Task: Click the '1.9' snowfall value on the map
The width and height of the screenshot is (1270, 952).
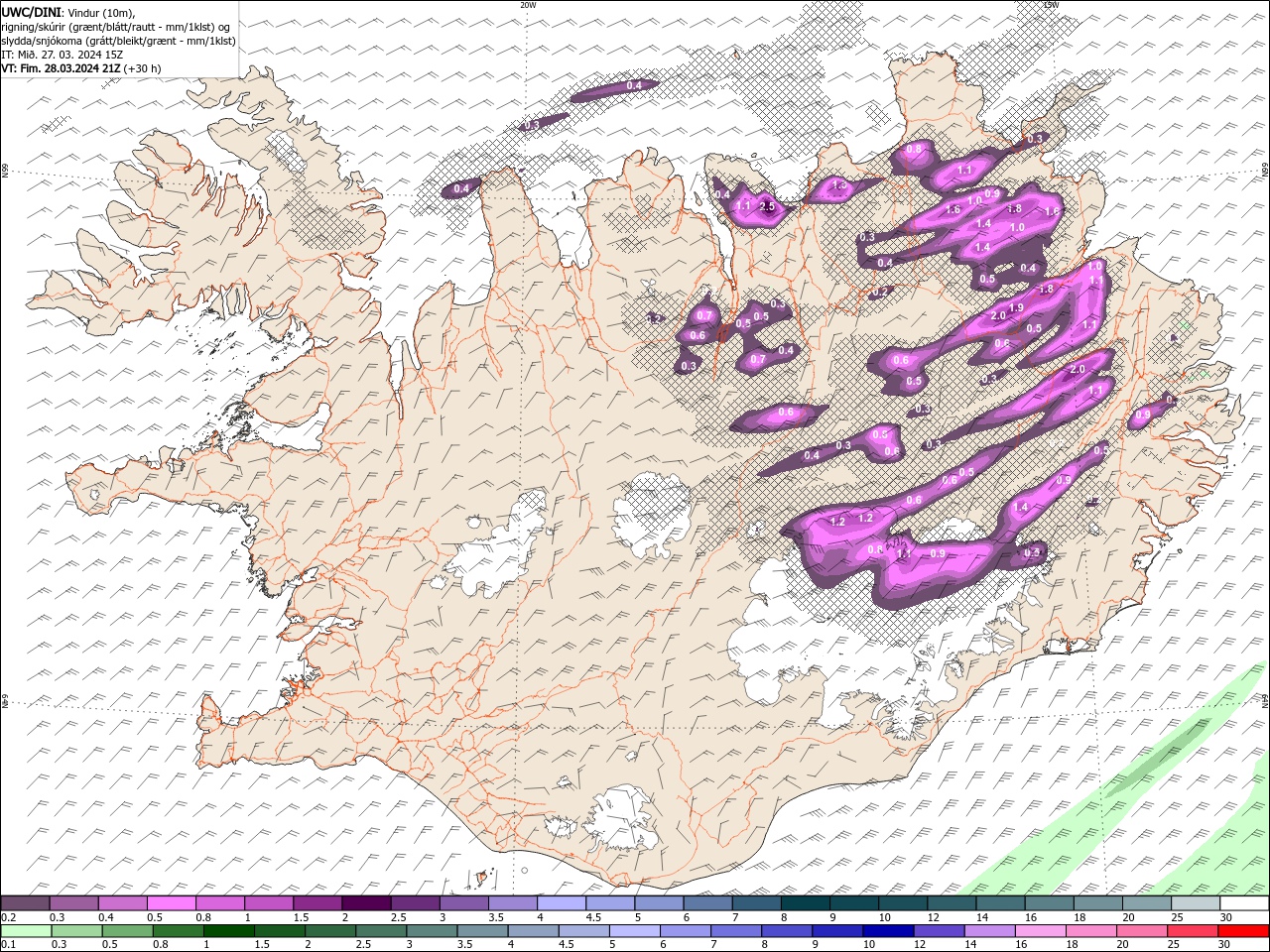Action: pos(1016,307)
